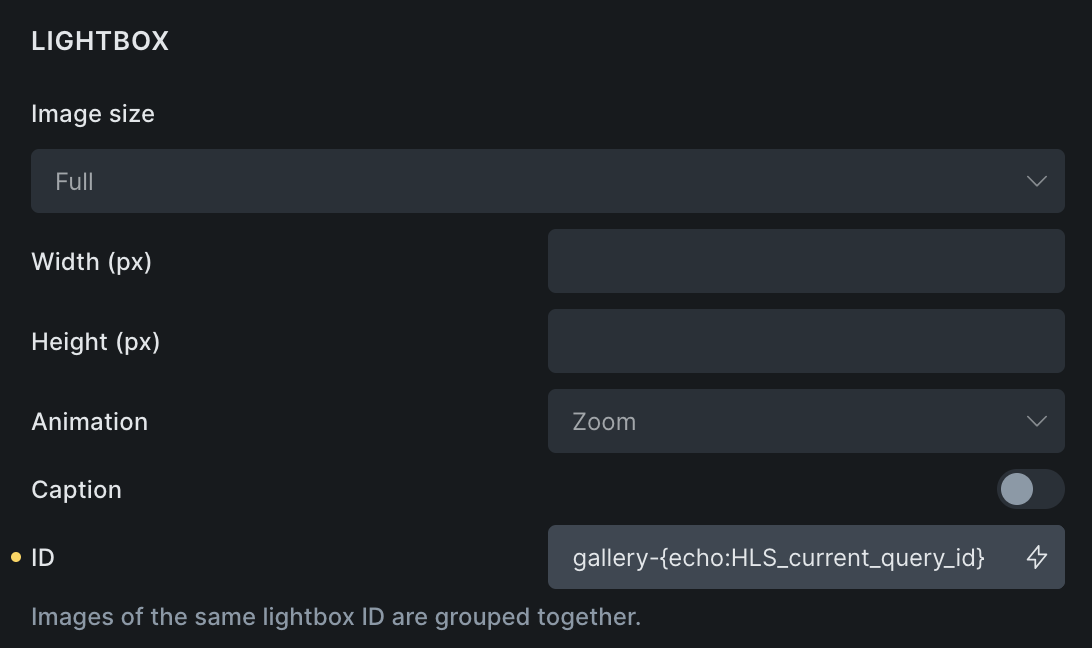Click the word Full in Image size
The width and height of the screenshot is (1092, 648).
tap(75, 182)
